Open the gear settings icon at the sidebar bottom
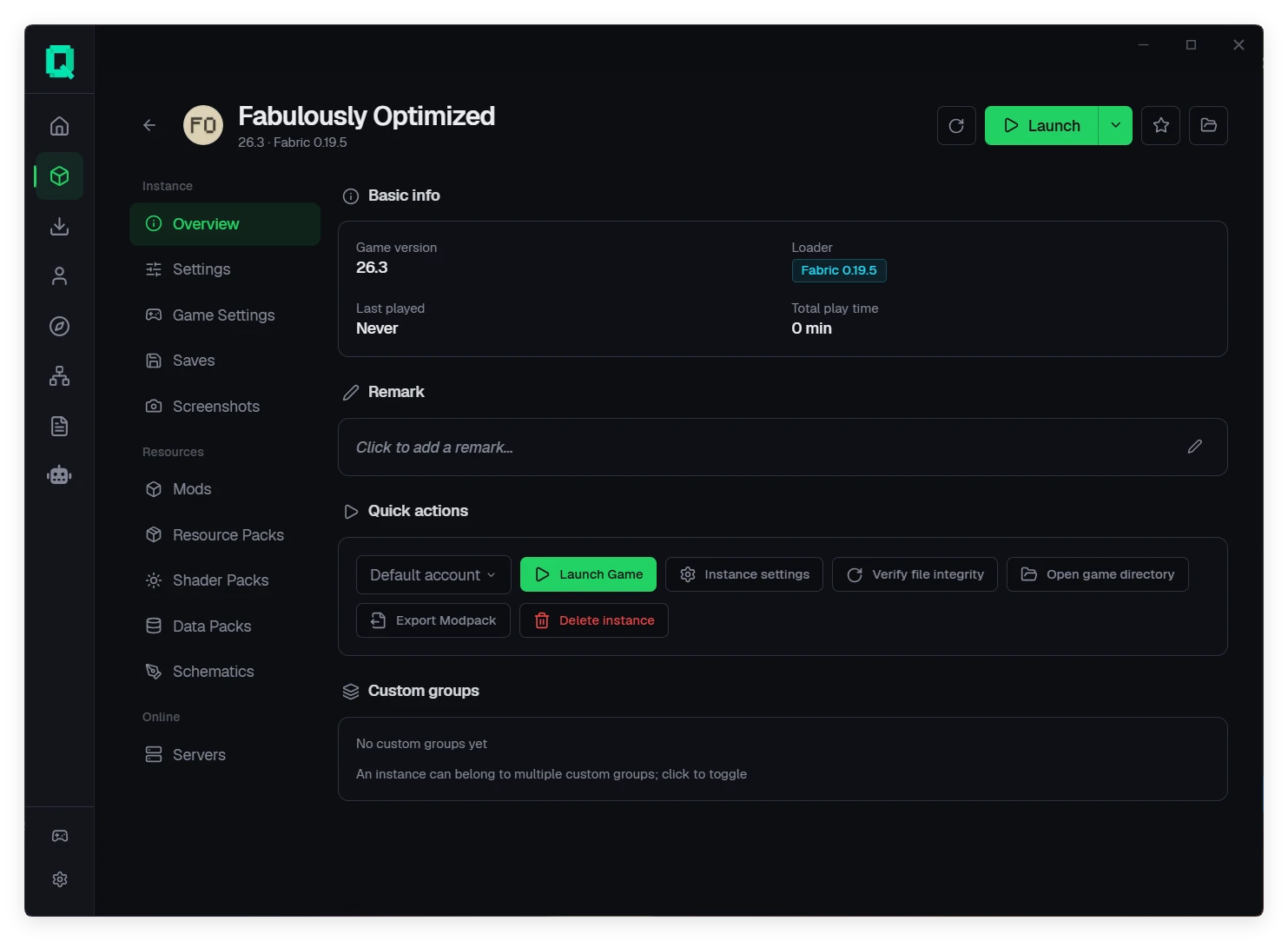This screenshot has width=1288, height=941. coord(59,879)
